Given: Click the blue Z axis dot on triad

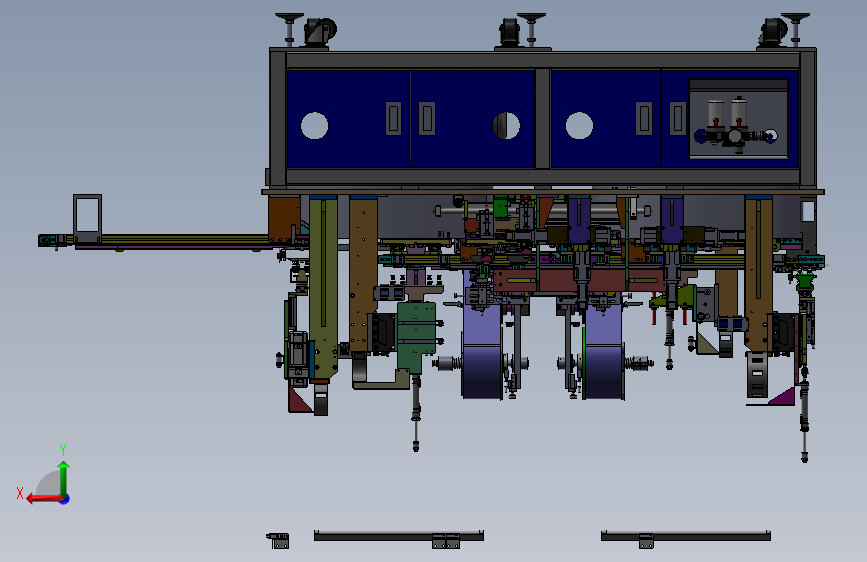Looking at the screenshot, I should point(65,499).
